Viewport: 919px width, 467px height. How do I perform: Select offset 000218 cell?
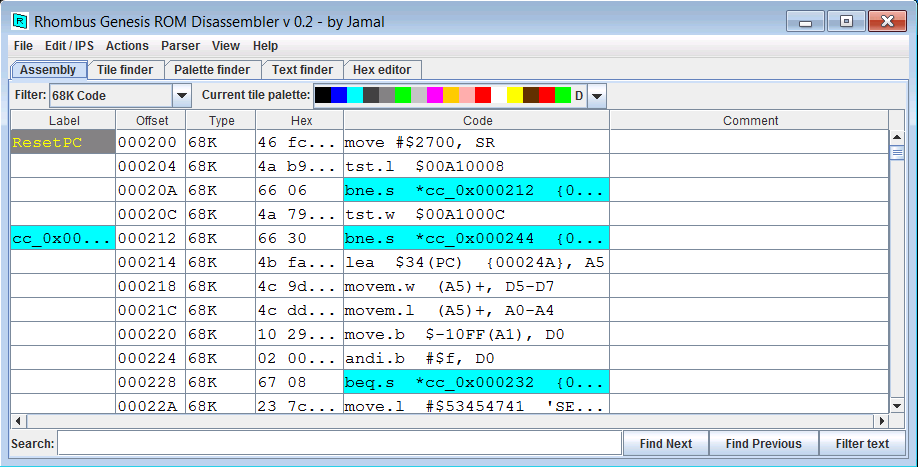tap(151, 287)
